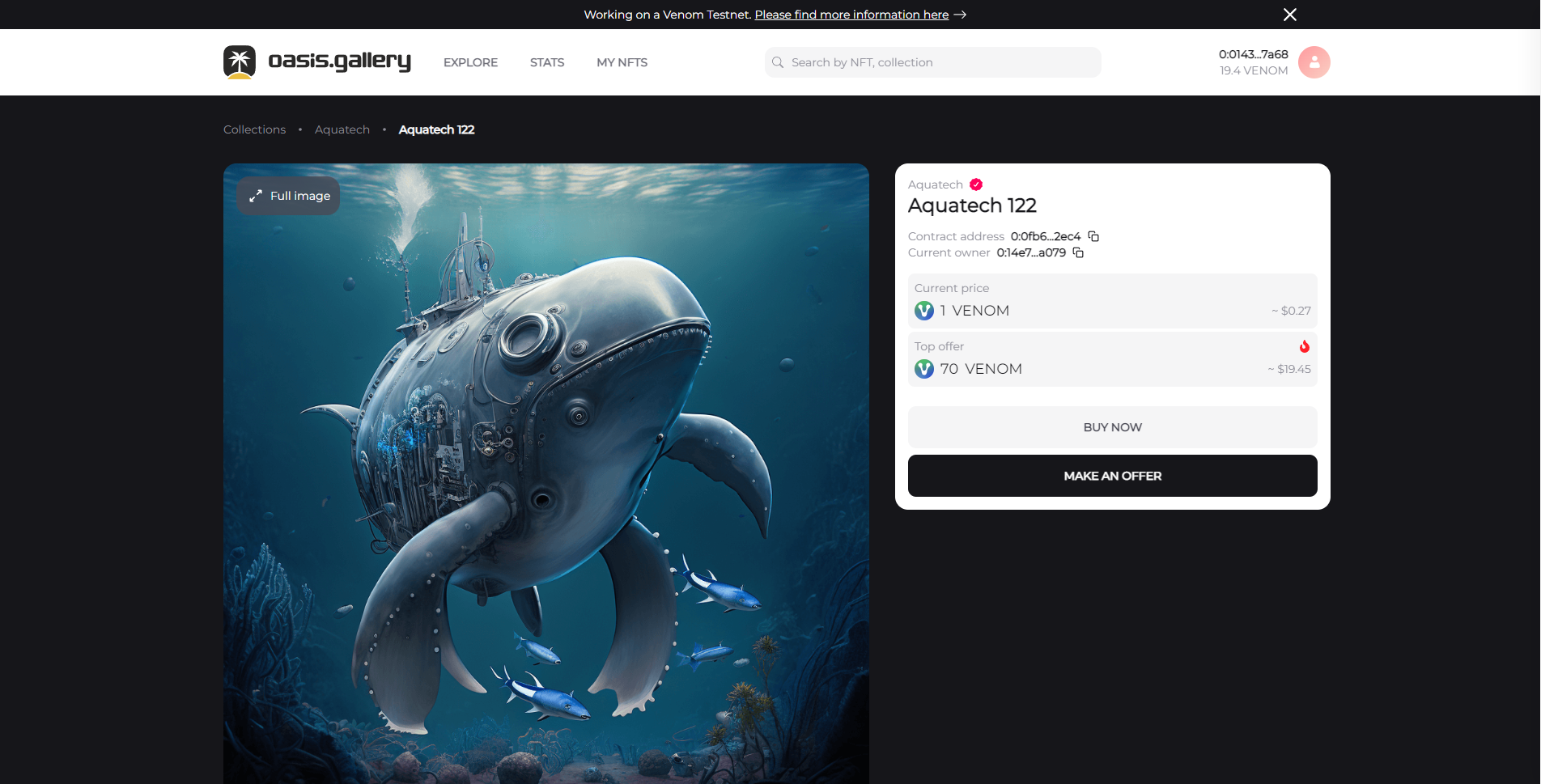1541x784 pixels.
Task: Click the flame icon on Top offer
Action: (1304, 346)
